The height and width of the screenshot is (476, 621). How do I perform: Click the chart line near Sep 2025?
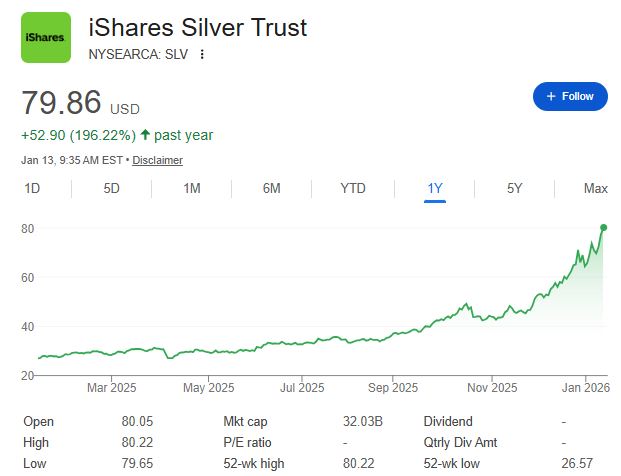click(x=392, y=335)
